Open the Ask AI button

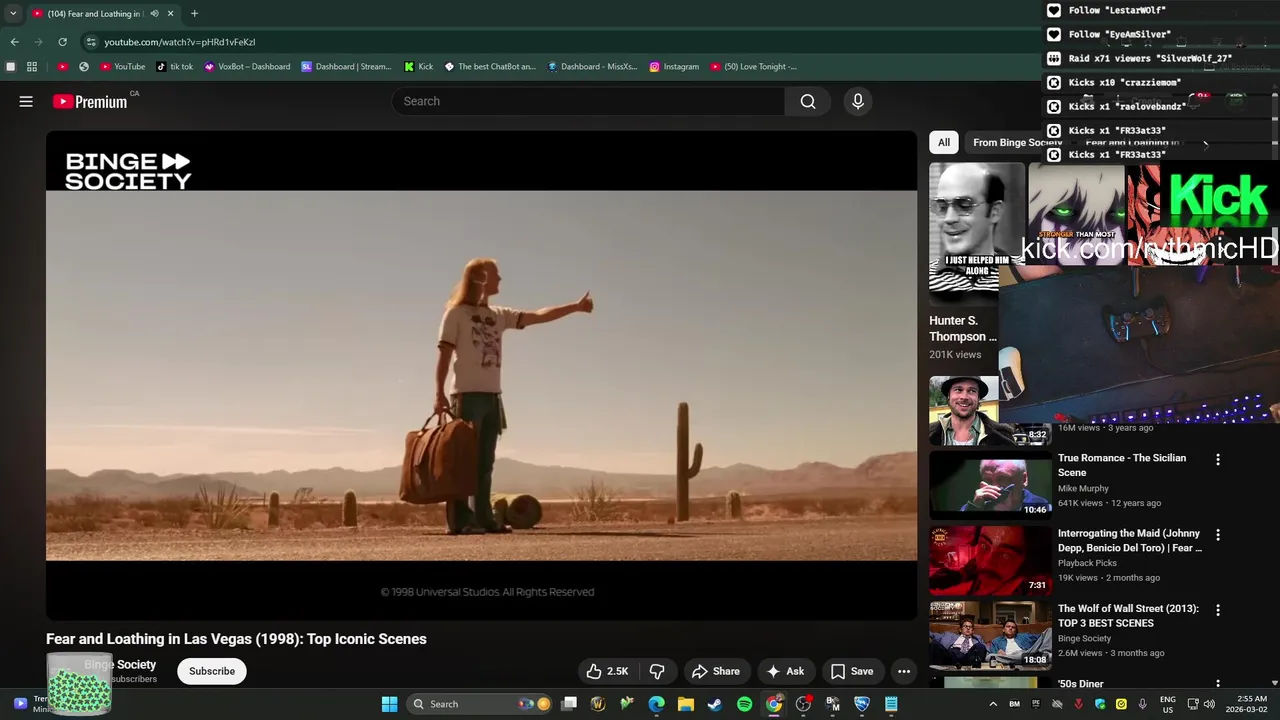click(x=785, y=671)
